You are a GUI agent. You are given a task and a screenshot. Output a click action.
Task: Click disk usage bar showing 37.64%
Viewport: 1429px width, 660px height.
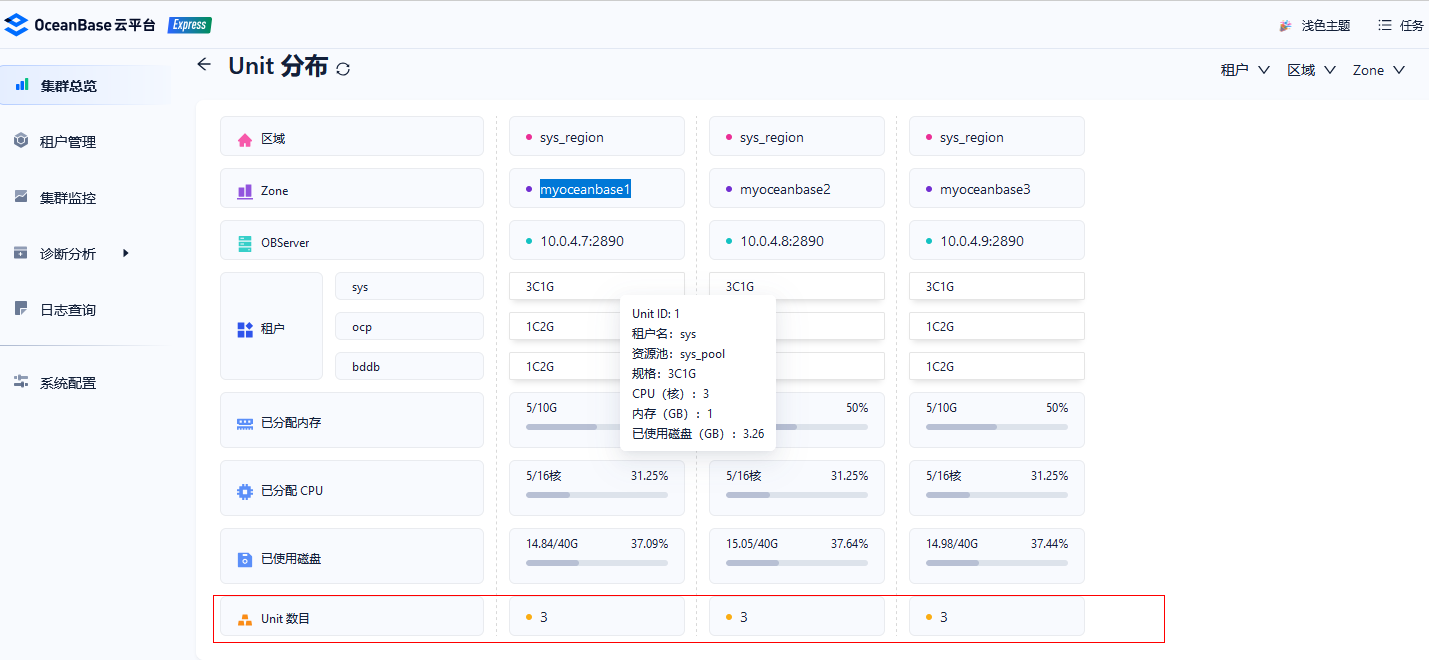click(x=797, y=563)
